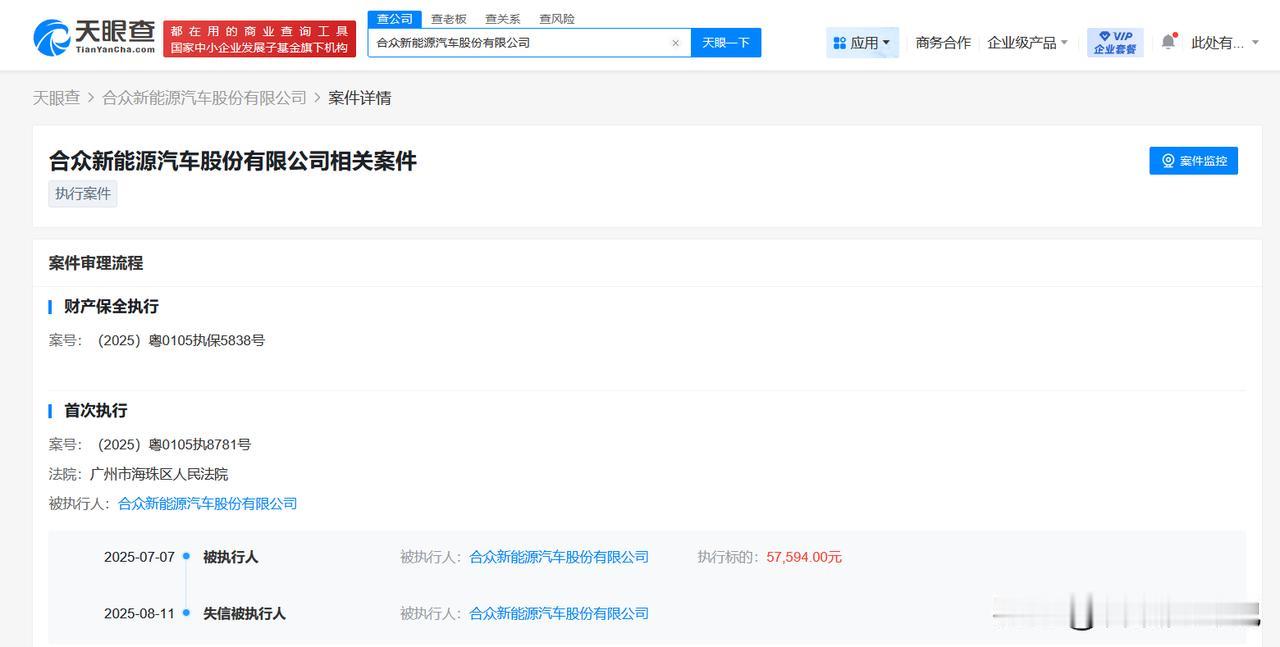Open the 商务合作 link
This screenshot has width=1280, height=647.
click(x=943, y=43)
